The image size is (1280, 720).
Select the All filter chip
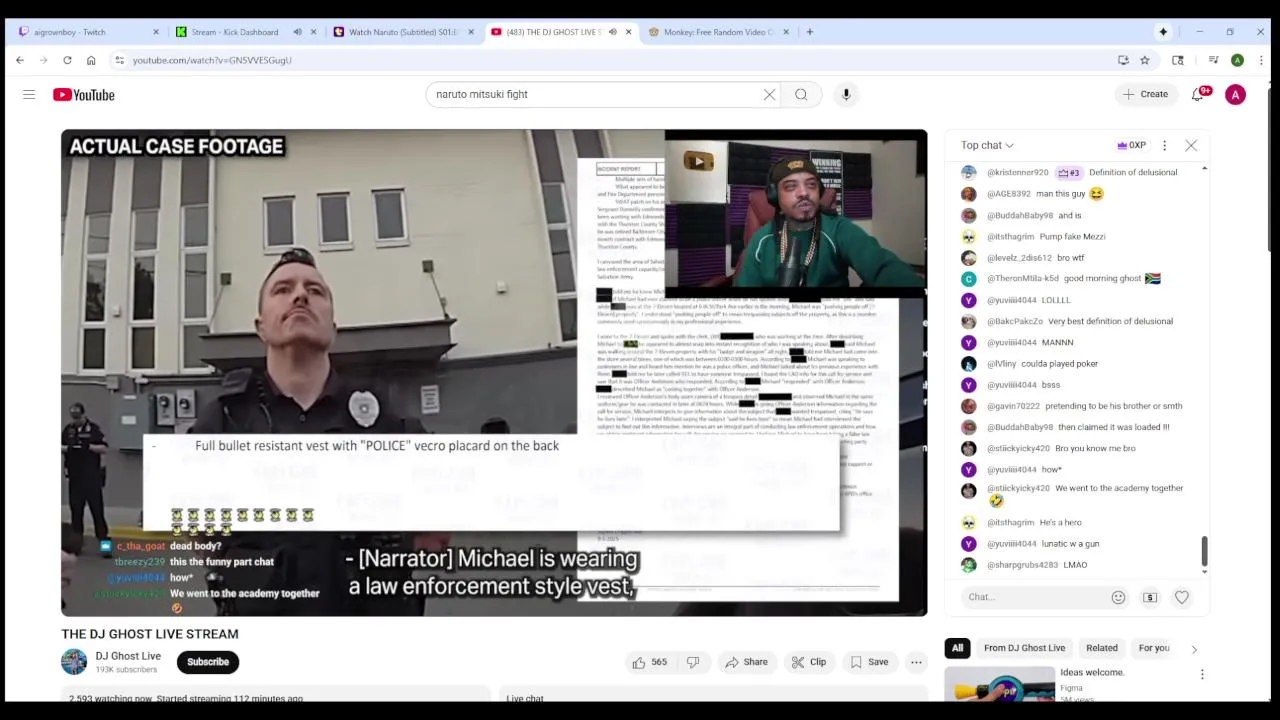(x=957, y=648)
